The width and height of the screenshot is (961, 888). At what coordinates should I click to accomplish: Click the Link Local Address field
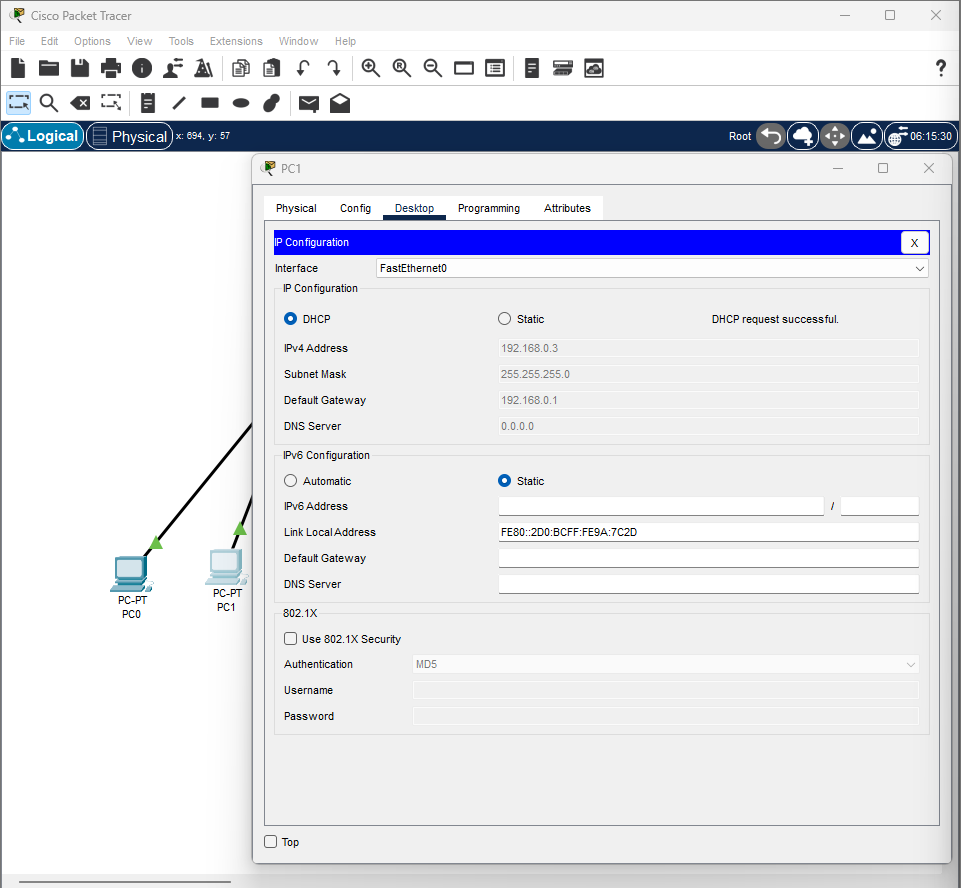point(708,532)
